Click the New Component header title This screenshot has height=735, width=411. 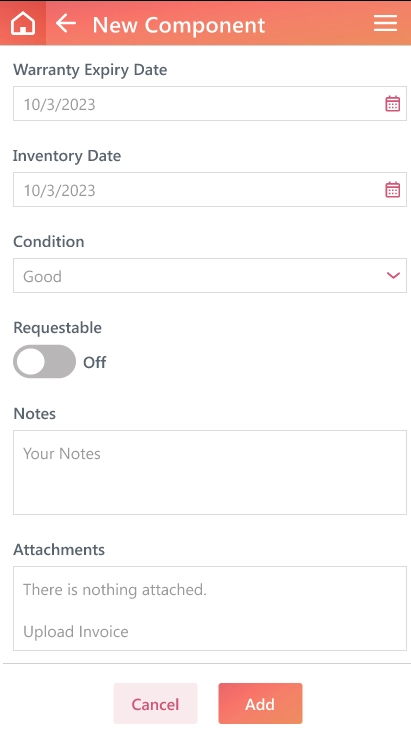point(179,25)
